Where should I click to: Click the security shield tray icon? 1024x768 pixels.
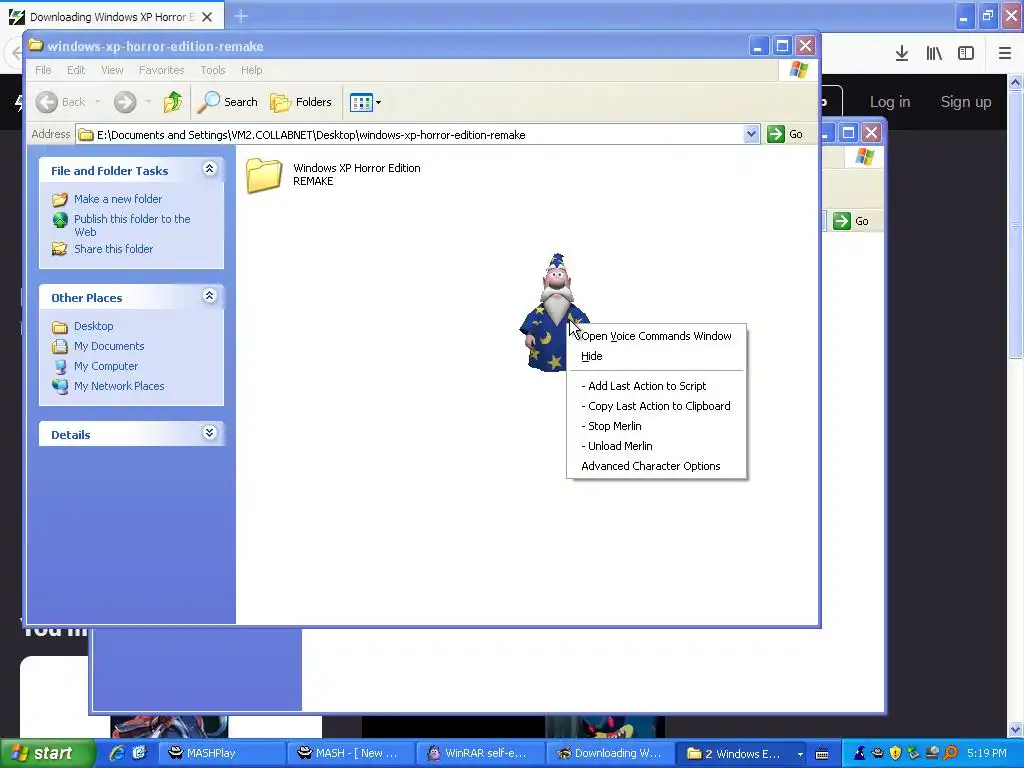click(x=895, y=754)
